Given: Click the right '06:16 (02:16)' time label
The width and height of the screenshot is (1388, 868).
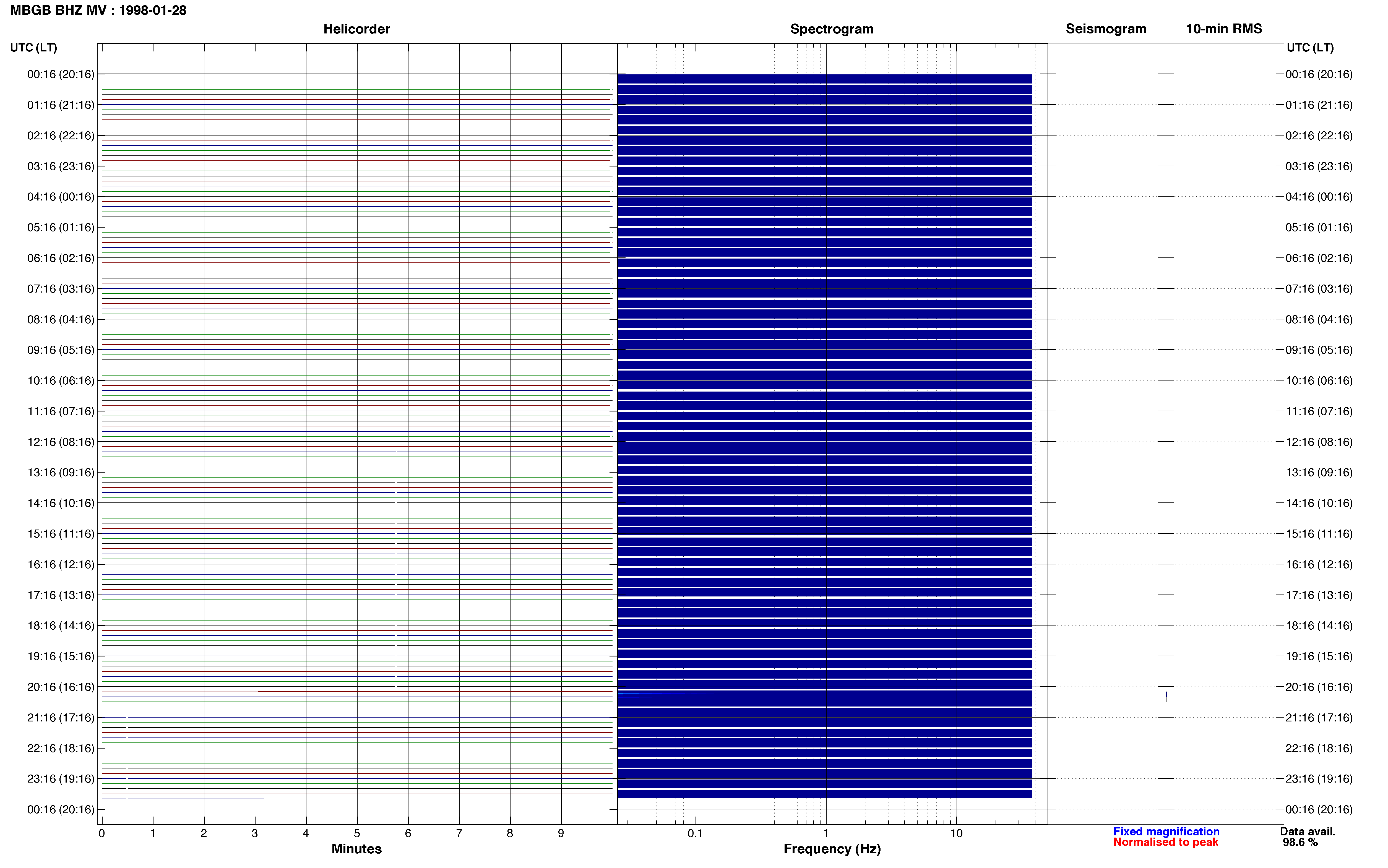Looking at the screenshot, I should (x=1319, y=258).
